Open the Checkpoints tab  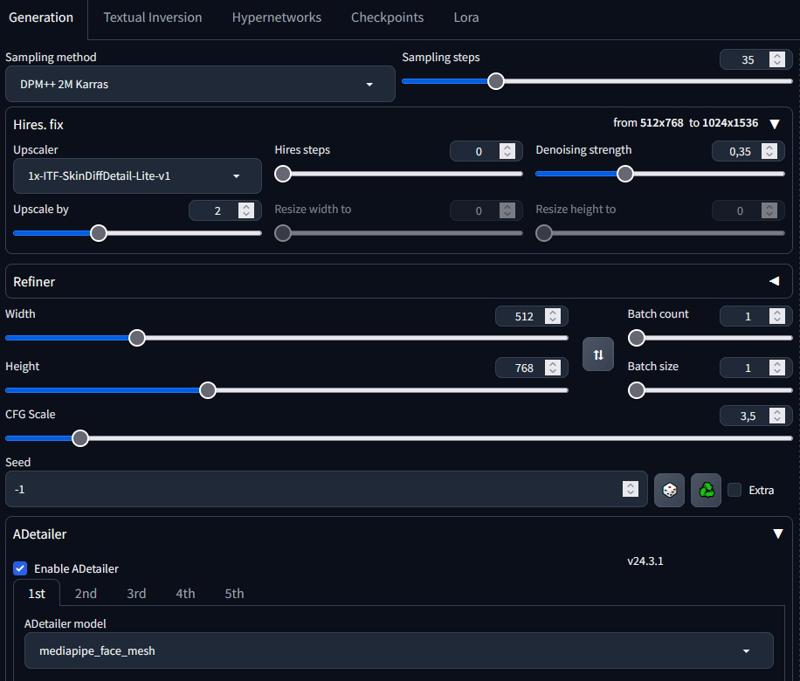[387, 17]
